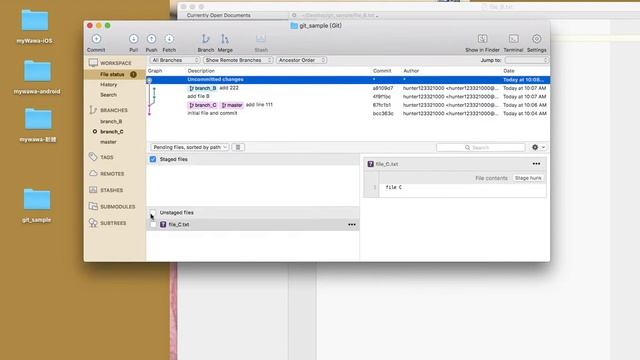Click the Subtrees sidebar icon
The height and width of the screenshot is (360, 640).
tap(93, 223)
